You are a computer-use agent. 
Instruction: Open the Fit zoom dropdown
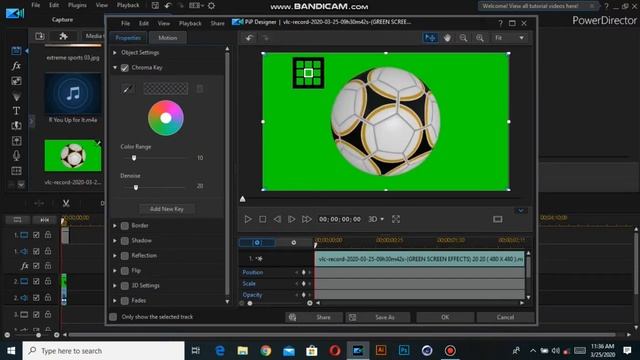pyautogui.click(x=510, y=38)
